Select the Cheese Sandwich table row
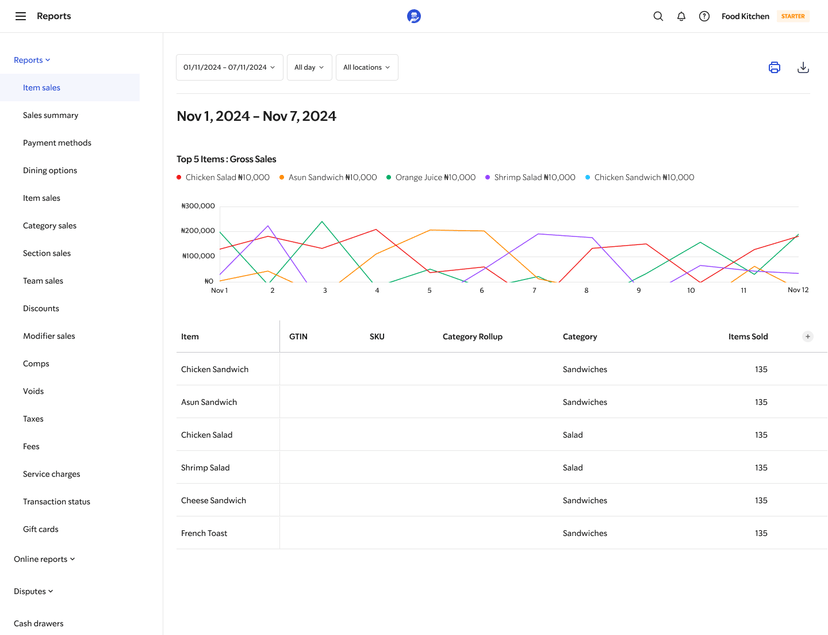This screenshot has width=828, height=635. 502,500
